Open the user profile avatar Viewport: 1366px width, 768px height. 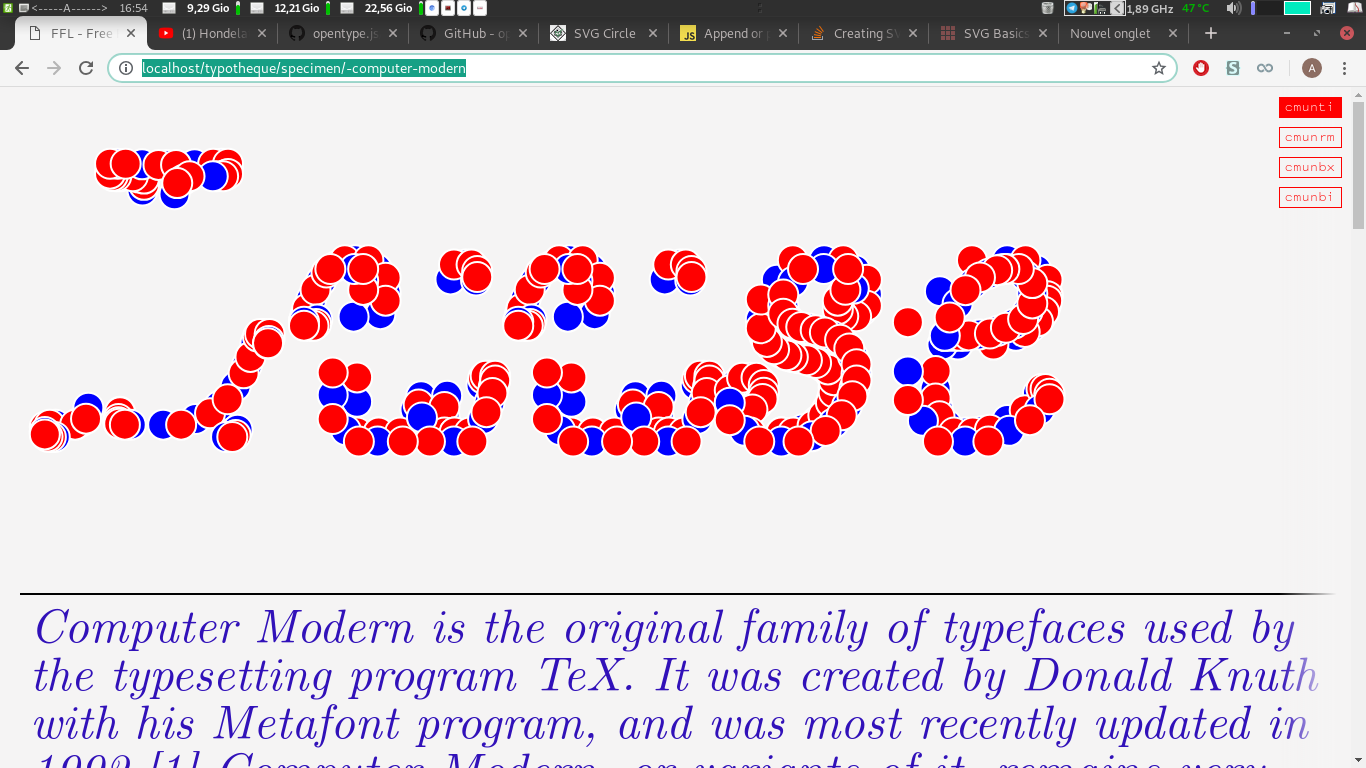tap(1312, 68)
